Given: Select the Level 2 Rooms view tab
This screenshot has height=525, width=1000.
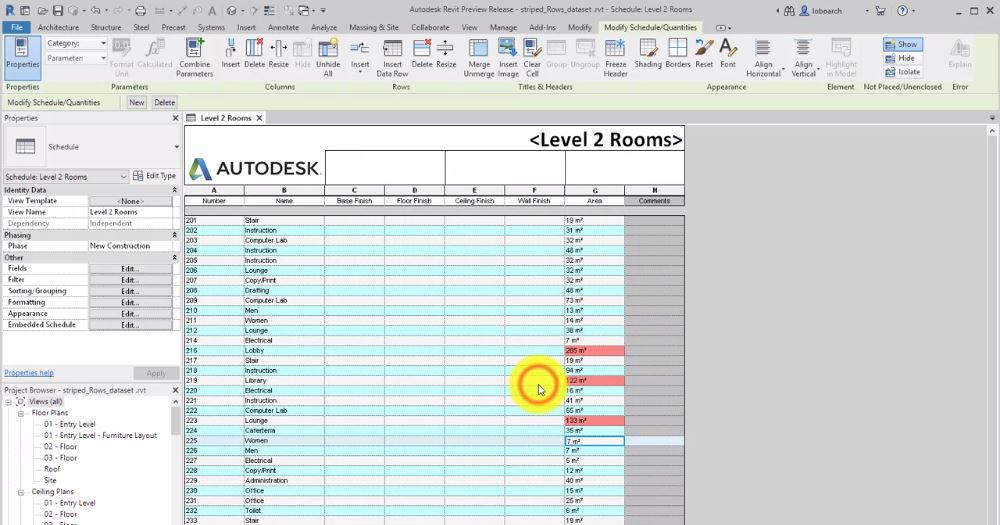Looking at the screenshot, I should pyautogui.click(x=224, y=118).
